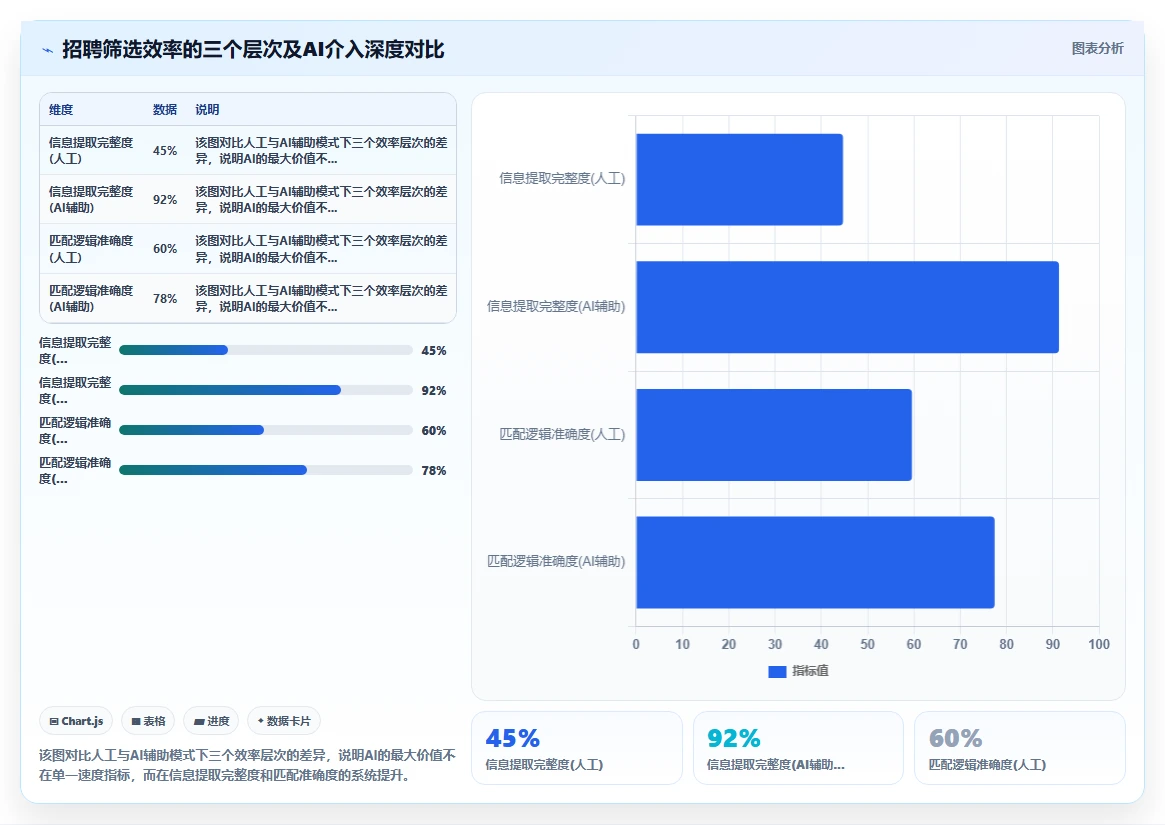Click the chart bar for 信息提取完整度(人工)

tap(739, 179)
